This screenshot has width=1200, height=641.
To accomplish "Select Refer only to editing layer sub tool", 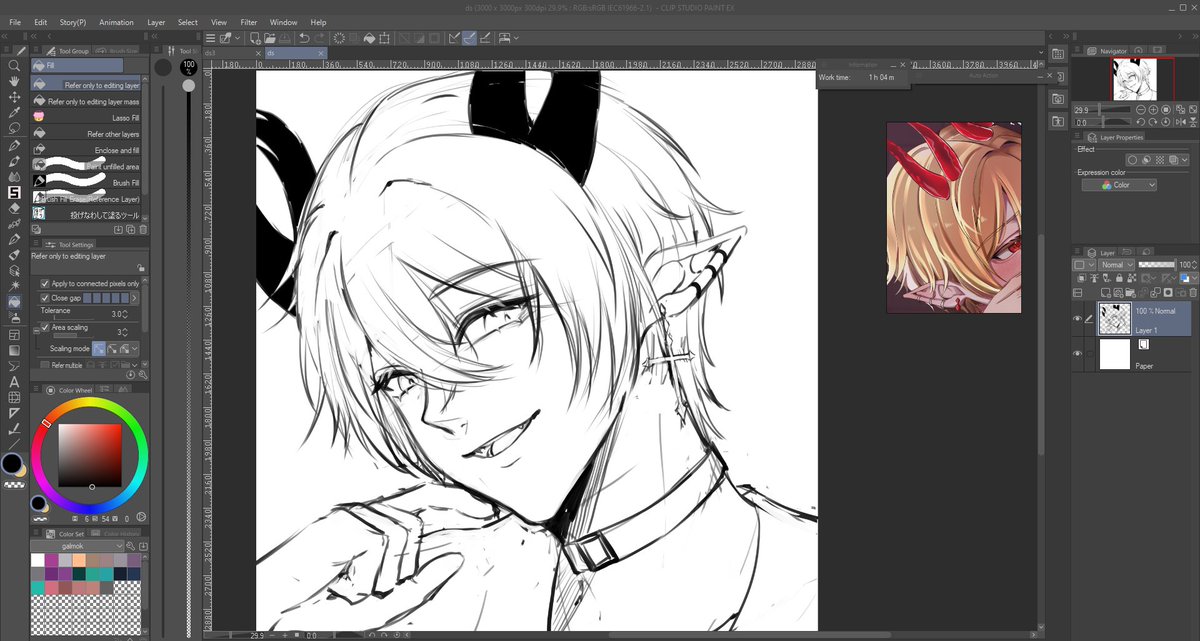I will click(86, 85).
